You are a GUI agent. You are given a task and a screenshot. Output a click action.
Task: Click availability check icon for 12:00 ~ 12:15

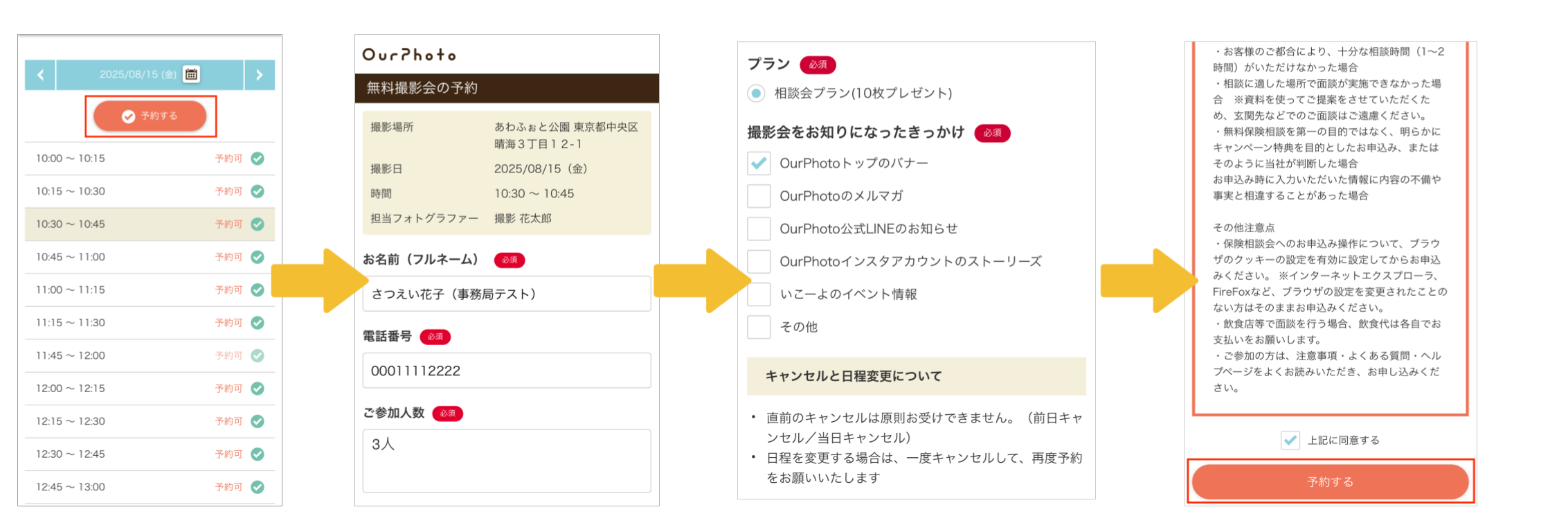(x=258, y=389)
